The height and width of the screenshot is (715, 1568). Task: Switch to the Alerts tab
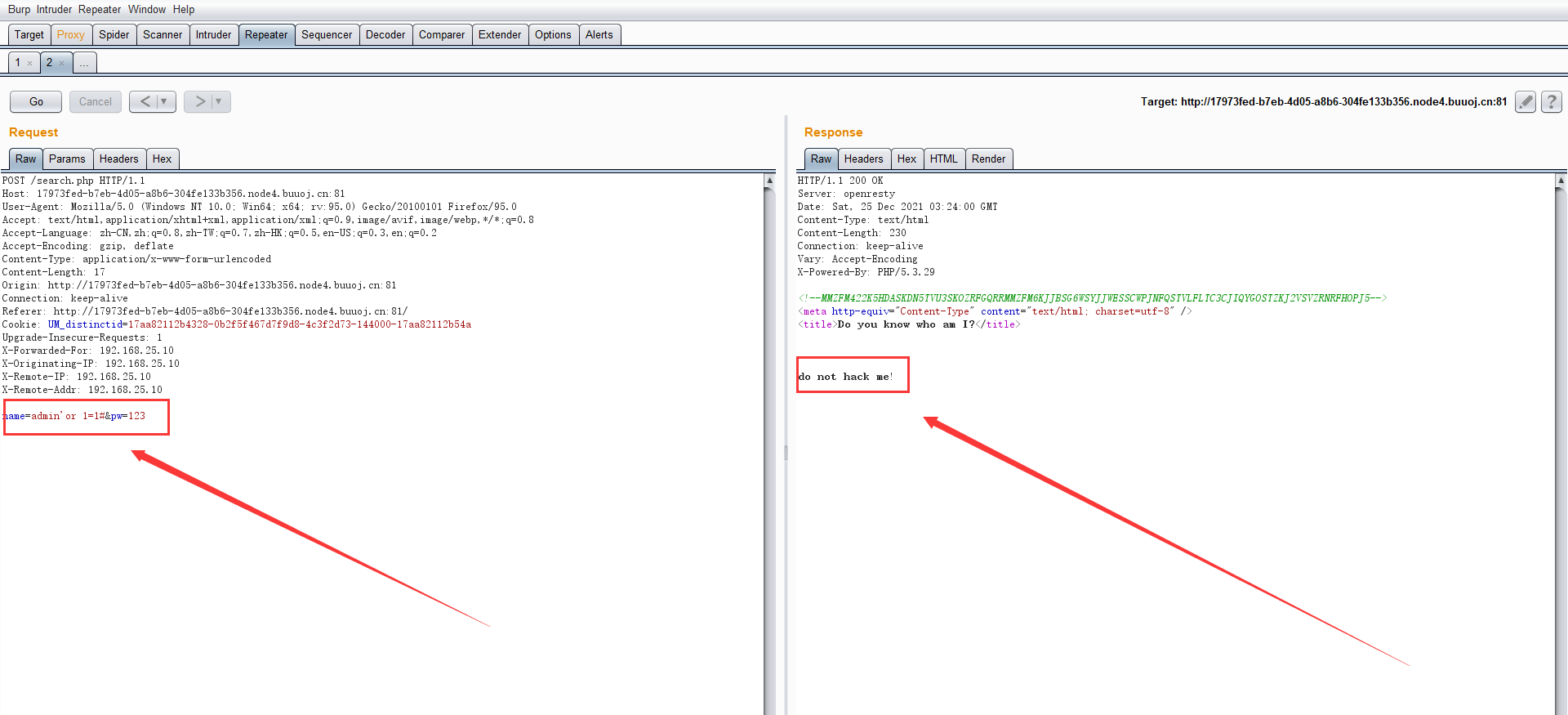point(599,34)
